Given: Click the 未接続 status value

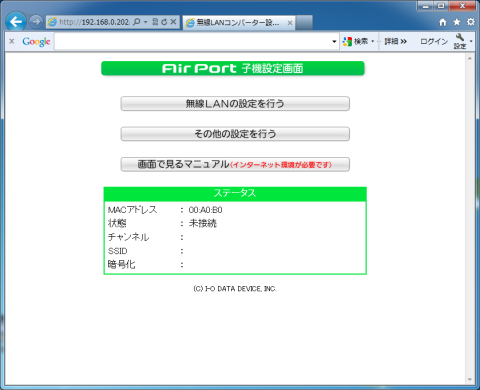Looking at the screenshot, I should point(203,223).
